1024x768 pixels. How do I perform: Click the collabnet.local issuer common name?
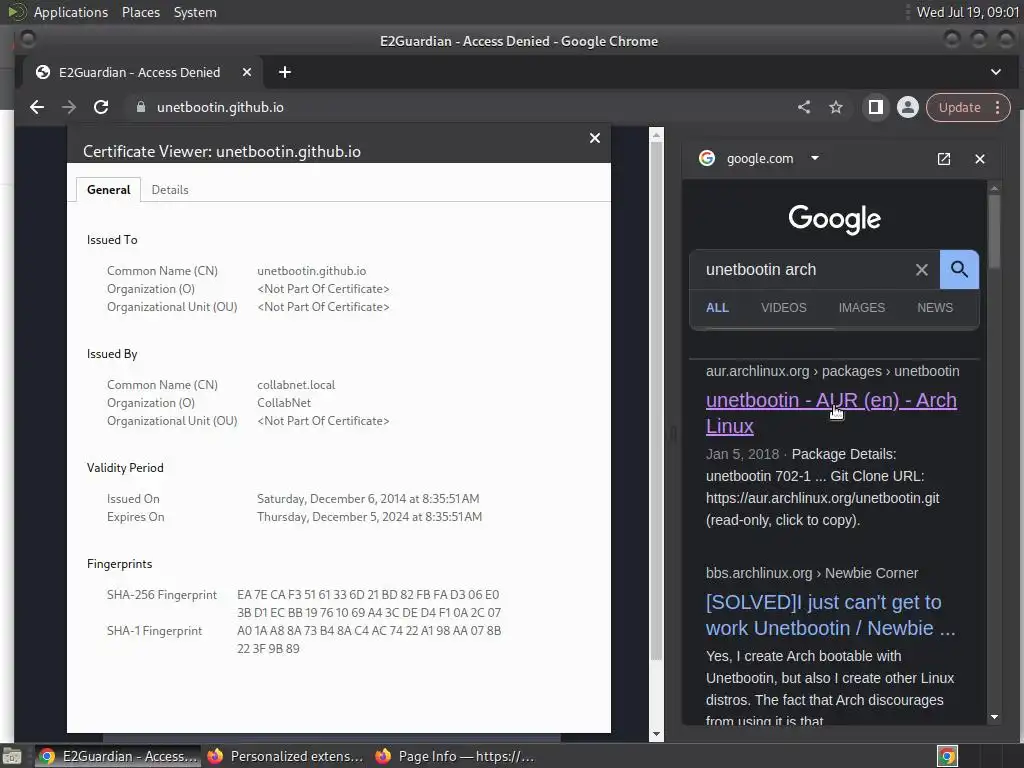click(x=296, y=385)
